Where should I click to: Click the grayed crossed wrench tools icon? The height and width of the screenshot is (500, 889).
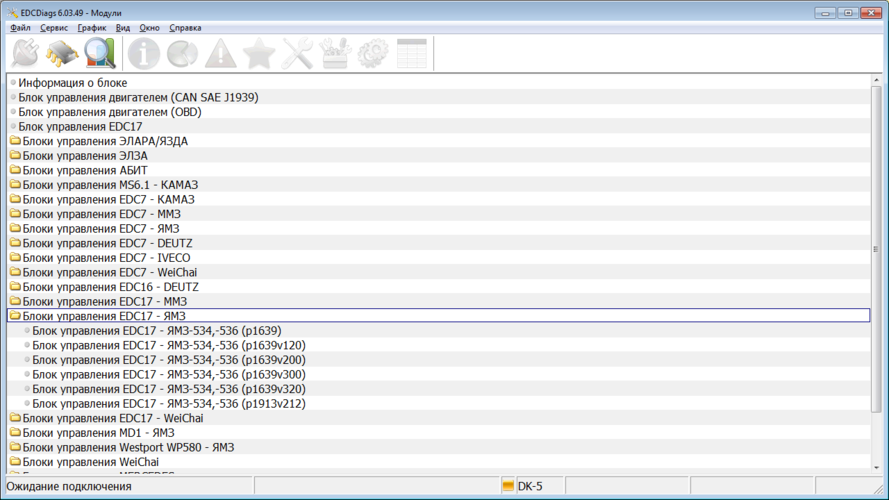click(x=297, y=54)
